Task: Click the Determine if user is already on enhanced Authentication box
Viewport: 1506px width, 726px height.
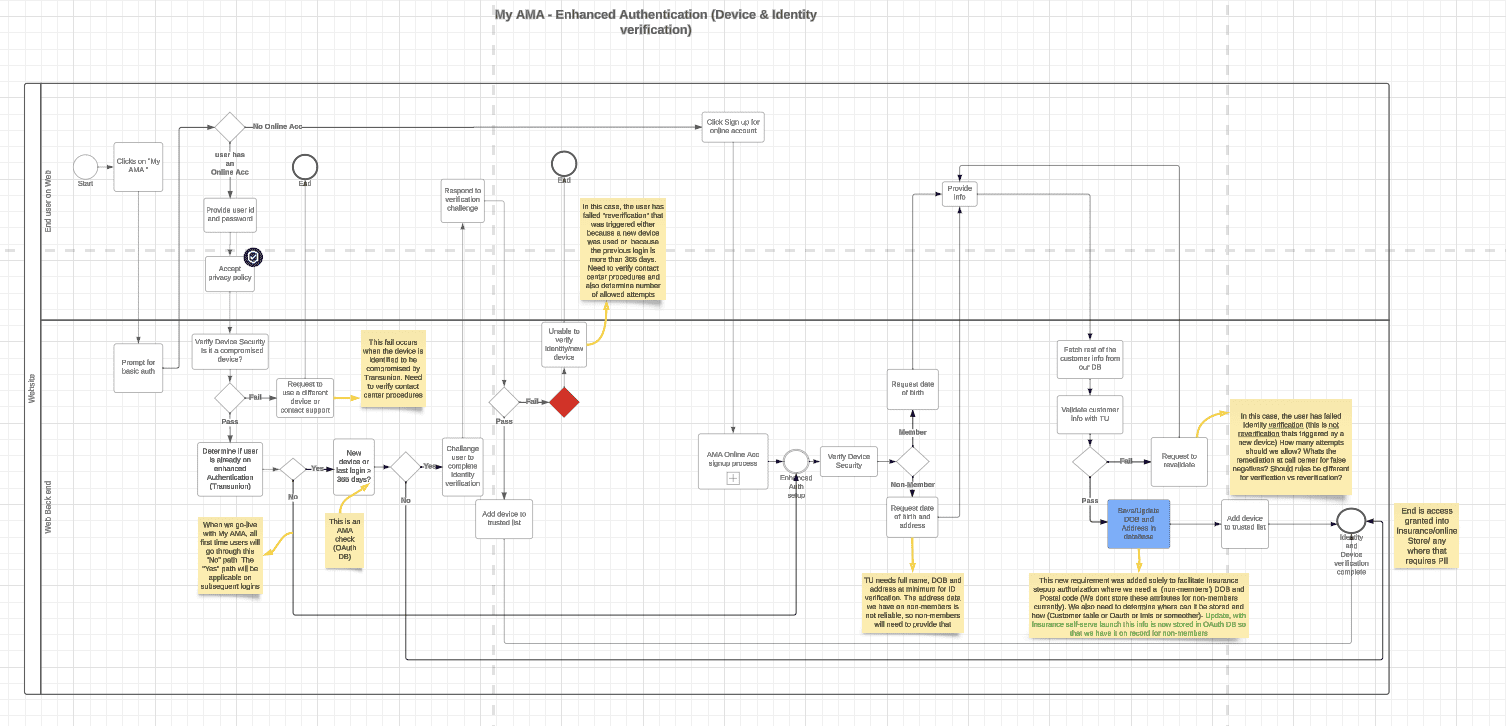Action: tap(230, 468)
